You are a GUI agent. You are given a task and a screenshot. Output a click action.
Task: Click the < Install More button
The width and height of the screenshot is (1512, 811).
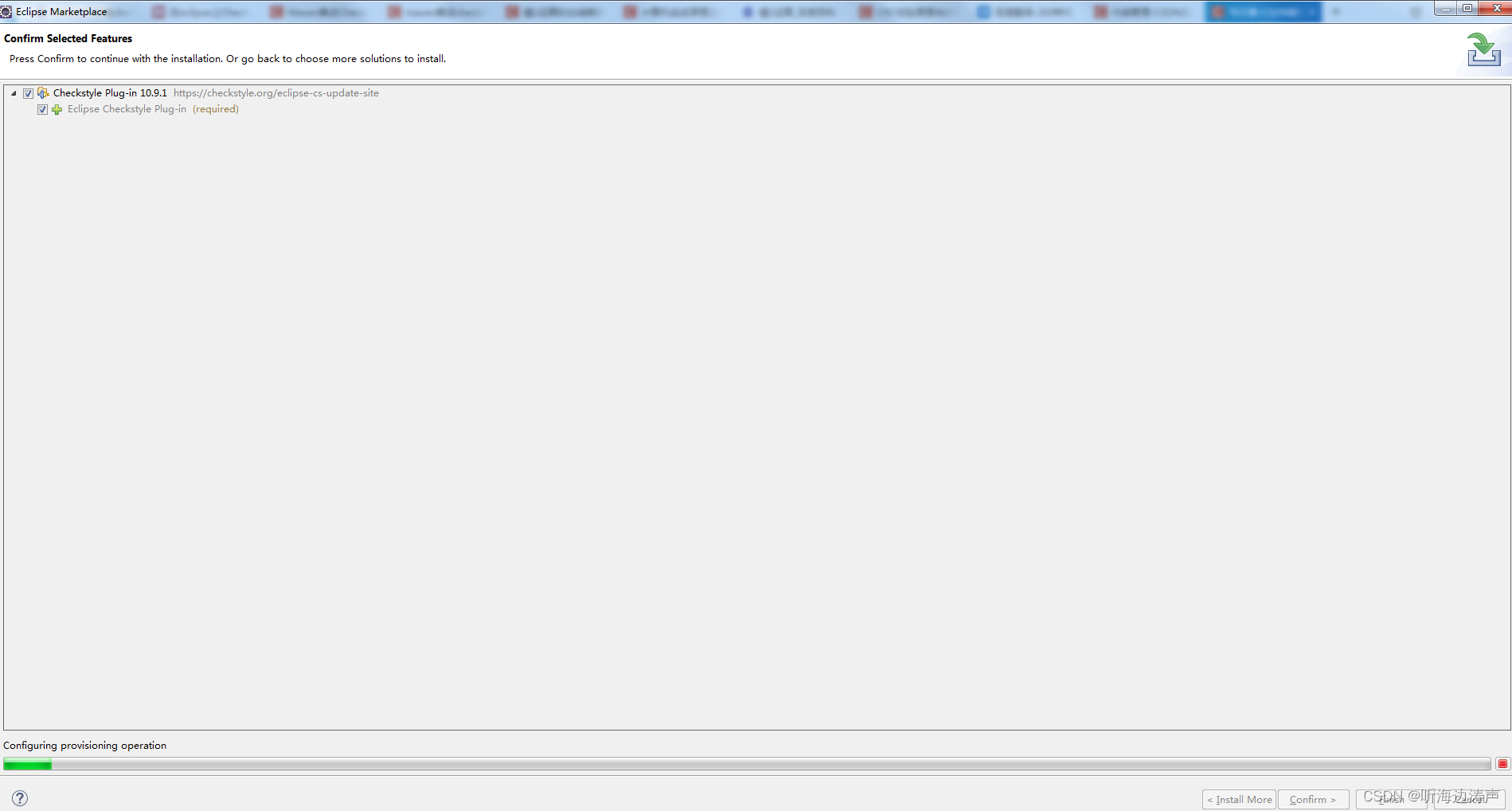(x=1239, y=799)
